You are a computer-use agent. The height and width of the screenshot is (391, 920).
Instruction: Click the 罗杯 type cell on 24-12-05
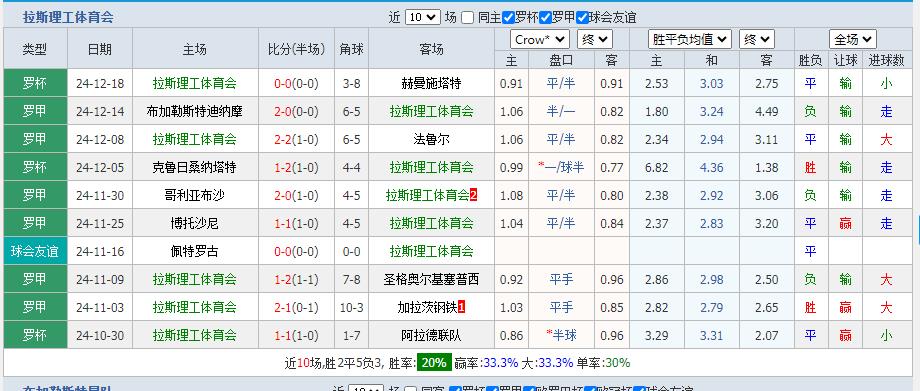35,167
